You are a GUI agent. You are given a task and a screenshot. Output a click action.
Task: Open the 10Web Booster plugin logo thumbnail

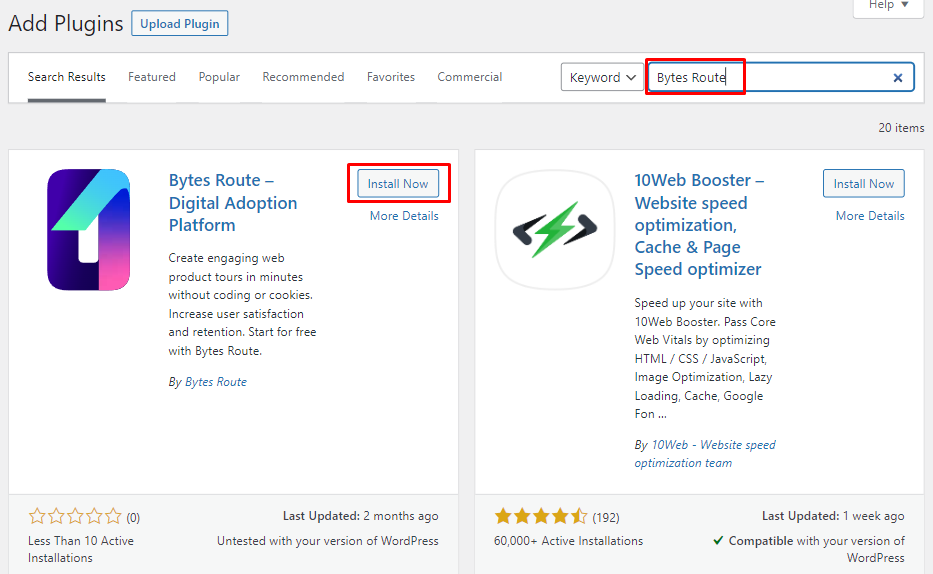pos(555,230)
